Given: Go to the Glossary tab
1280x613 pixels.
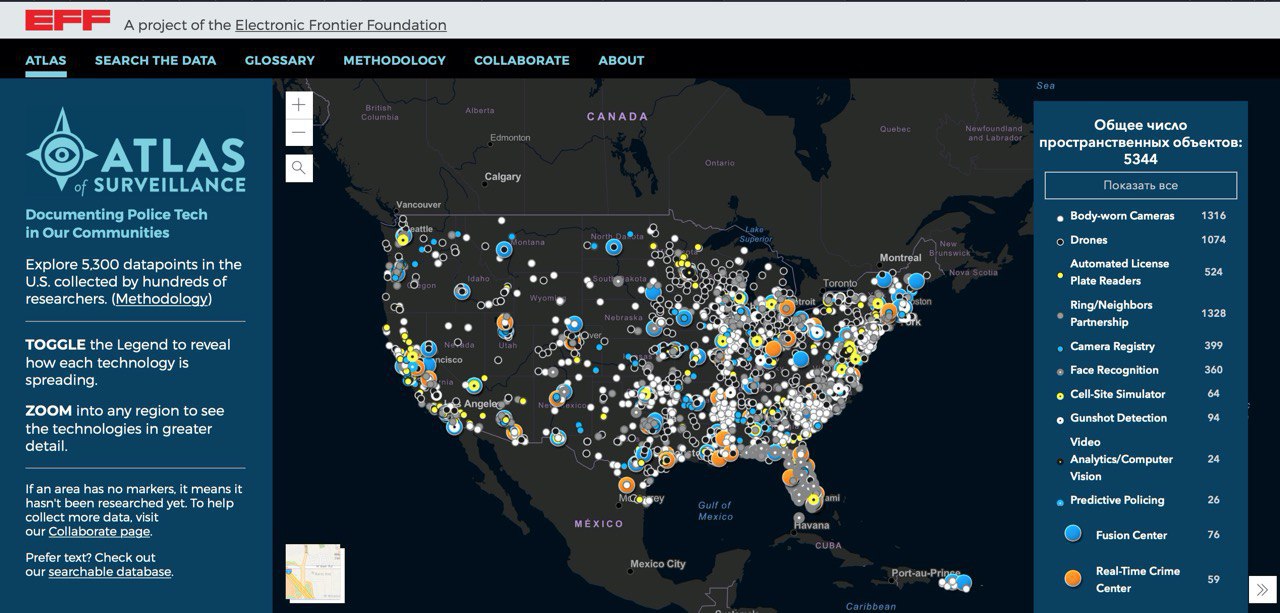Looking at the screenshot, I should click(x=280, y=60).
